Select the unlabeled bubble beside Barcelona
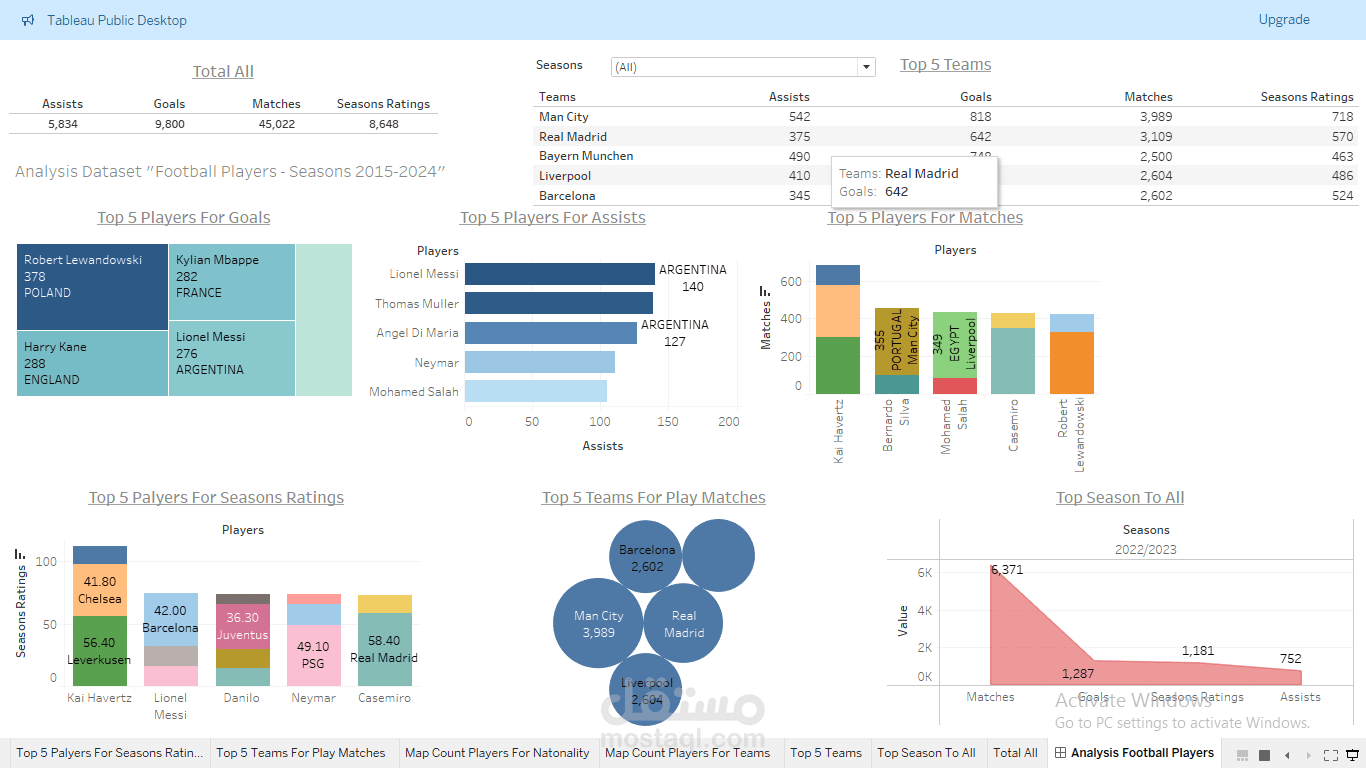 pyautogui.click(x=719, y=555)
